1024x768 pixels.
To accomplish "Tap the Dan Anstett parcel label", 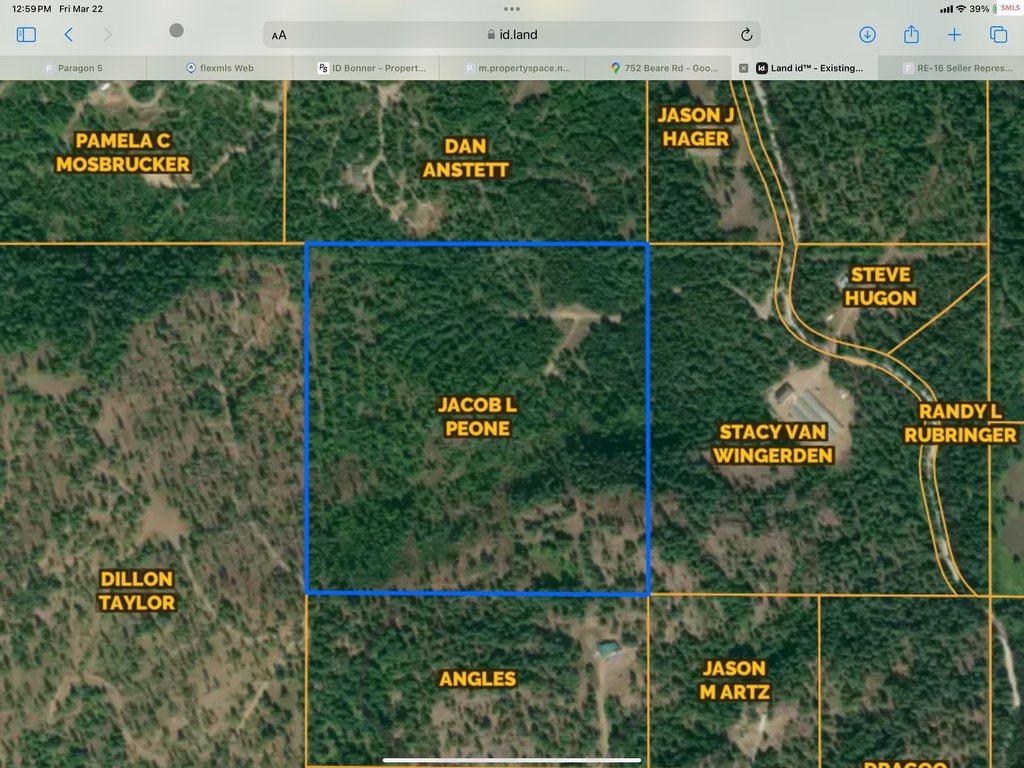I will click(465, 158).
